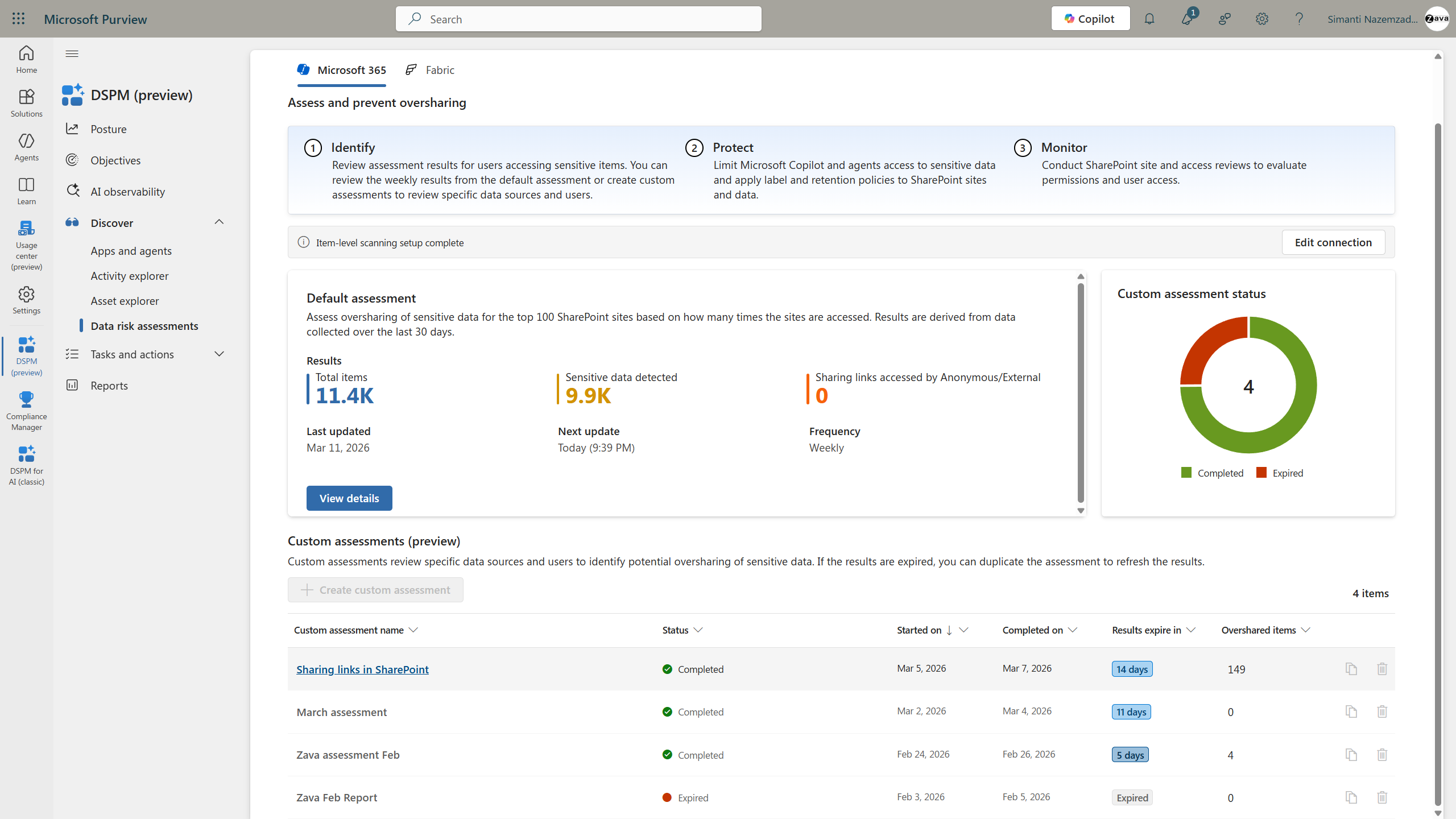Viewport: 1456px width, 819px height.
Task: Click the info icon beside scanning setup message
Action: pyautogui.click(x=304, y=242)
